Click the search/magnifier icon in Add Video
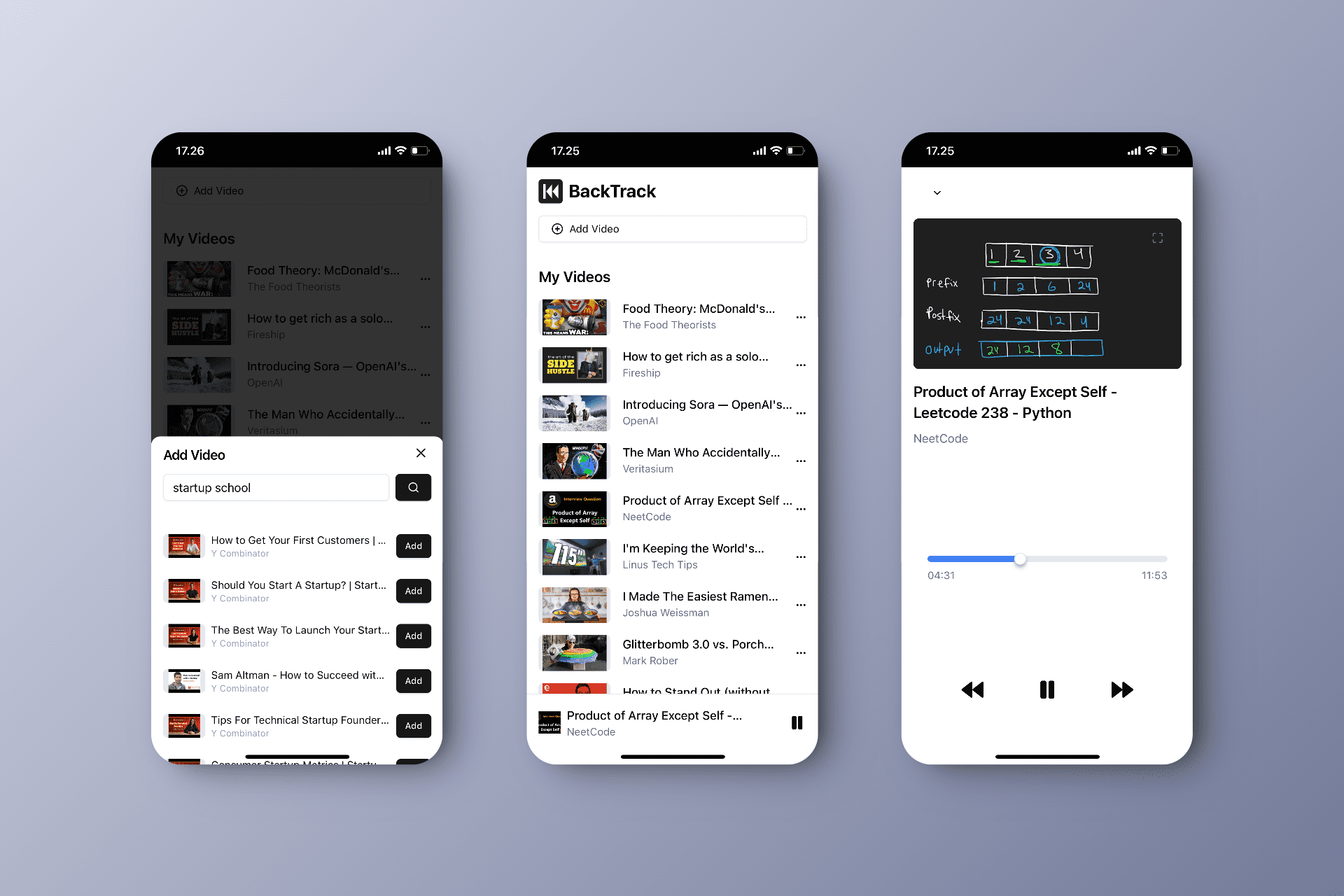This screenshot has height=896, width=1344. [x=413, y=487]
